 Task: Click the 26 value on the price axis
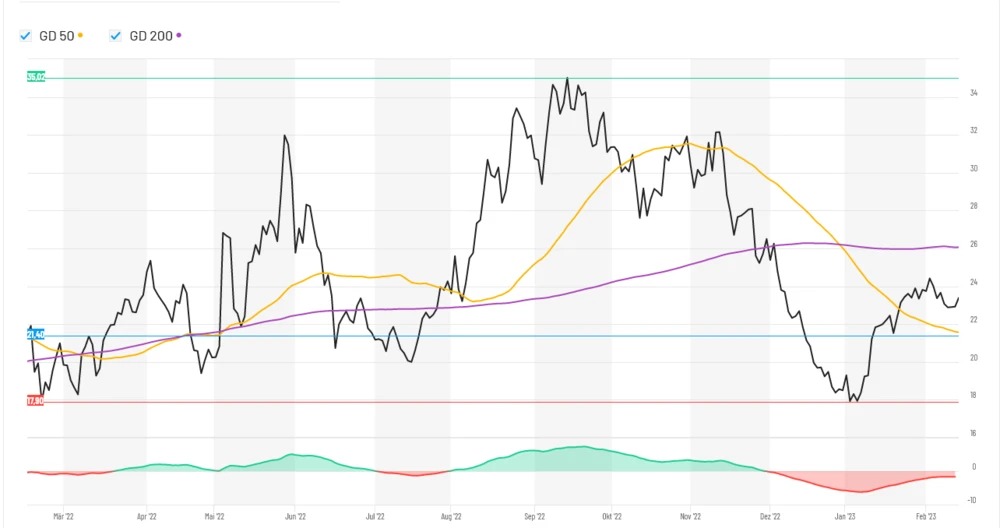(973, 244)
